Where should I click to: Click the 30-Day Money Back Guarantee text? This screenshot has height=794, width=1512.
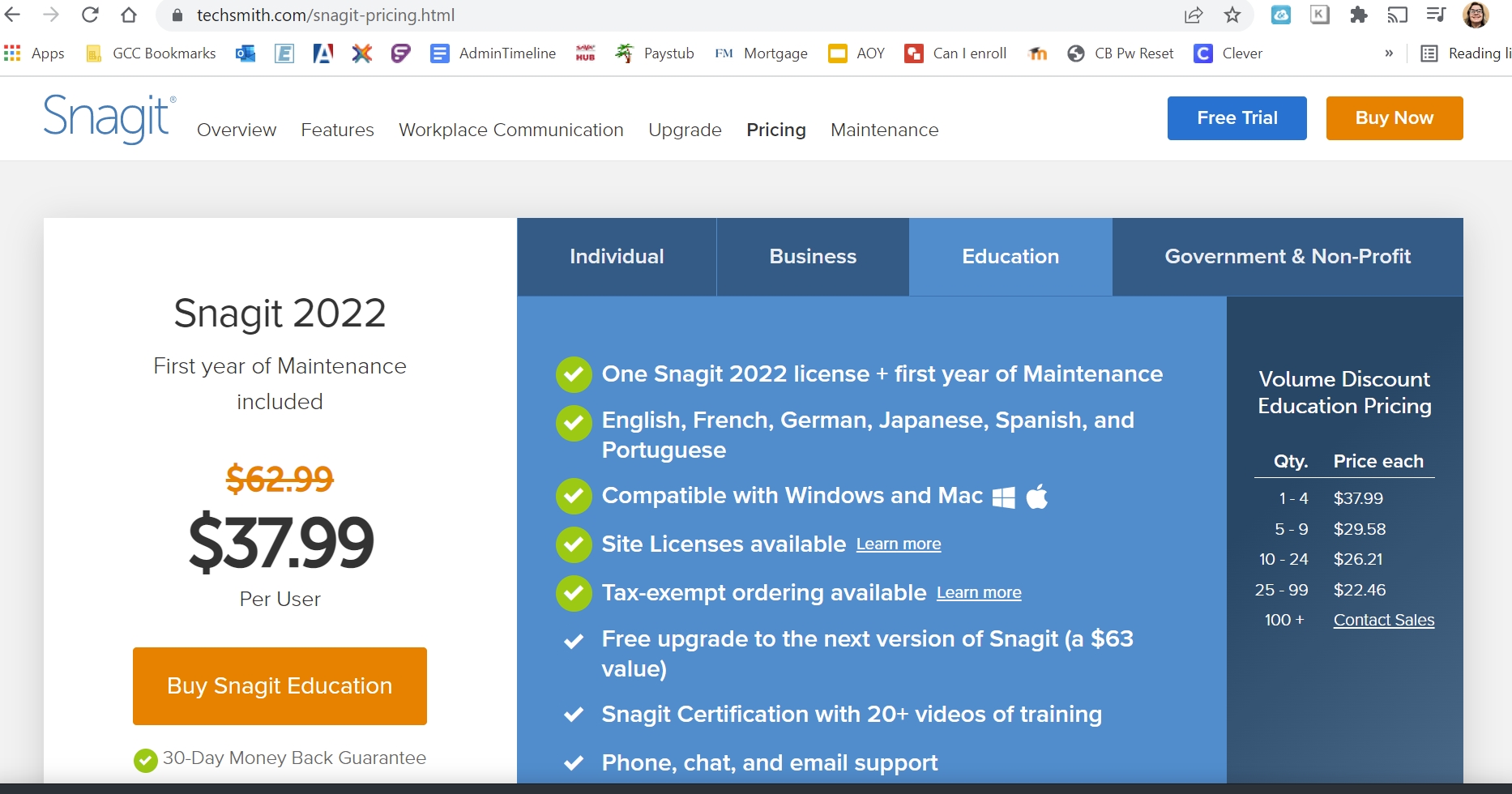point(294,758)
